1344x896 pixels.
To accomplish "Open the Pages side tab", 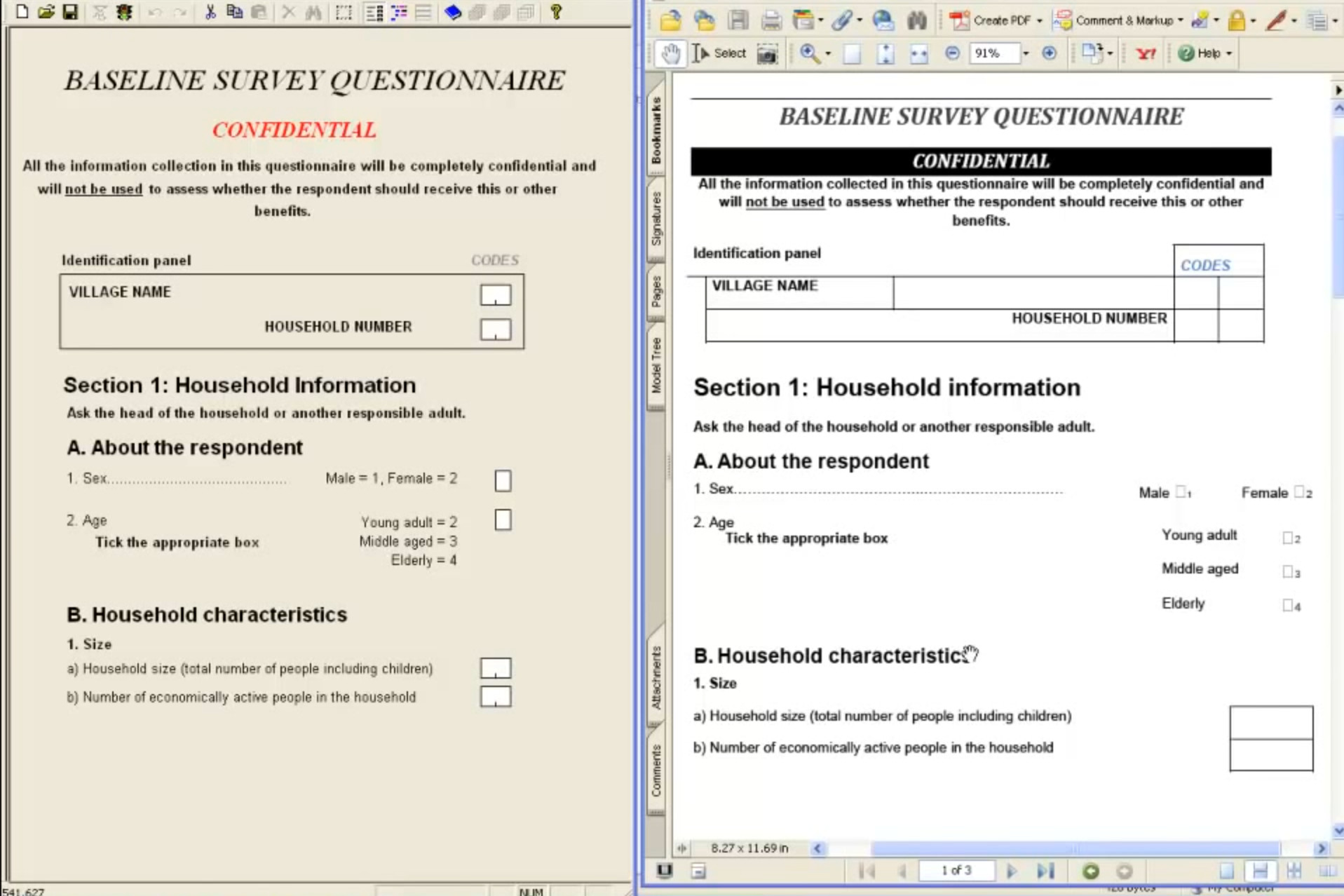I will click(x=656, y=291).
